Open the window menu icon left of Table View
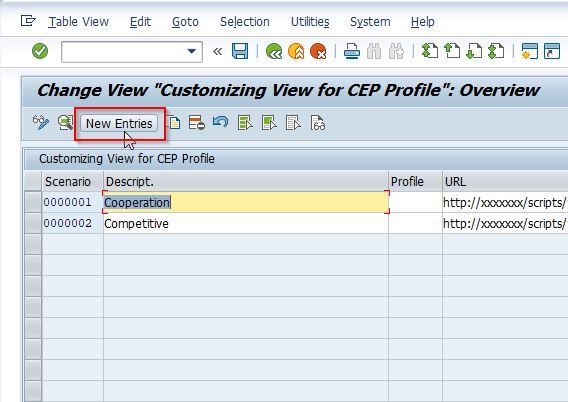The height and width of the screenshot is (402, 568). click(x=28, y=21)
